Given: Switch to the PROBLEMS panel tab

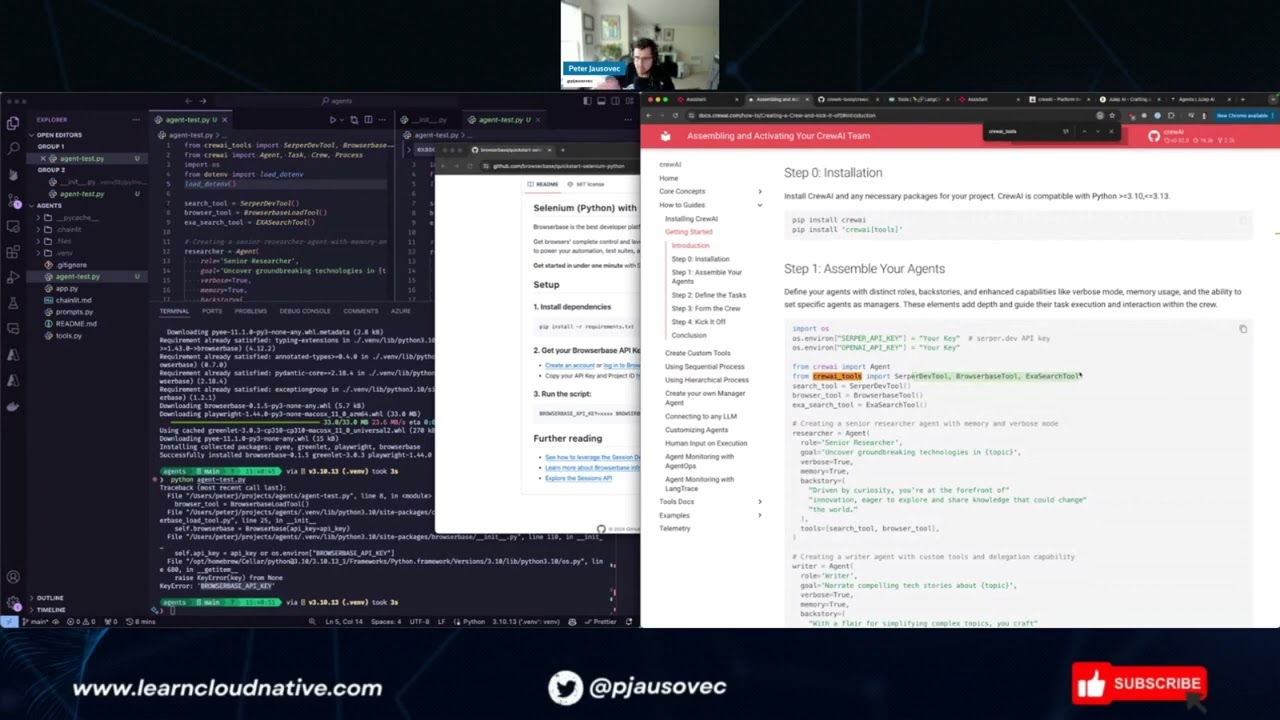Looking at the screenshot, I should click(250, 311).
